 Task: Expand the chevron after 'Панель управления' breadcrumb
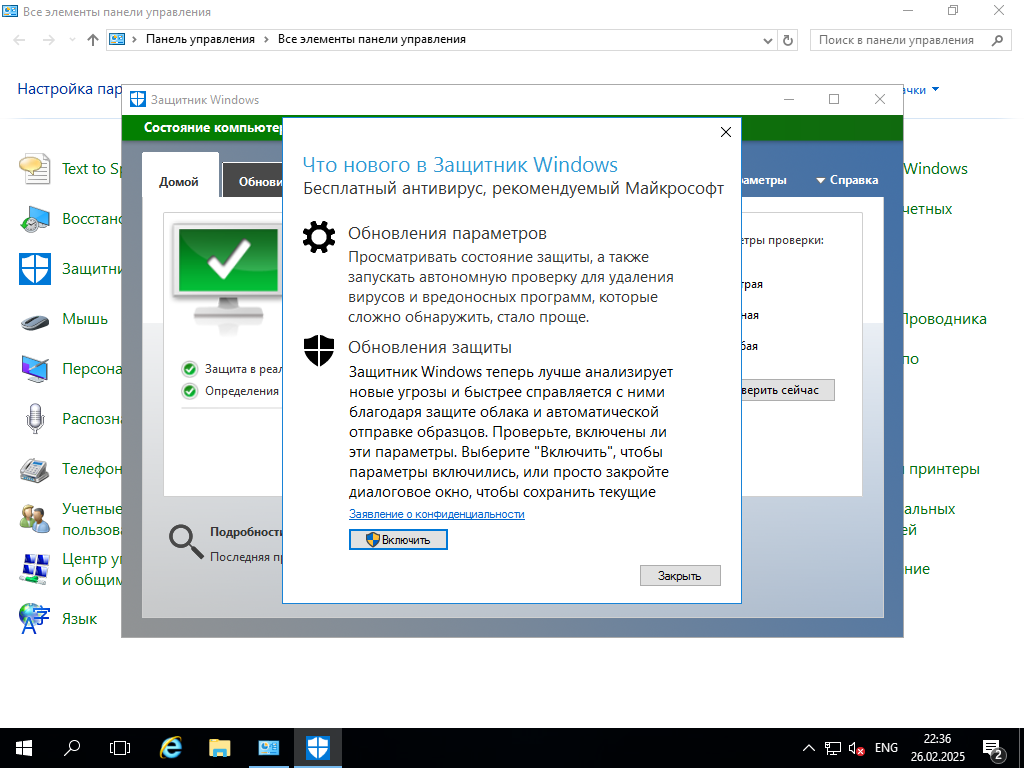[x=266, y=39]
